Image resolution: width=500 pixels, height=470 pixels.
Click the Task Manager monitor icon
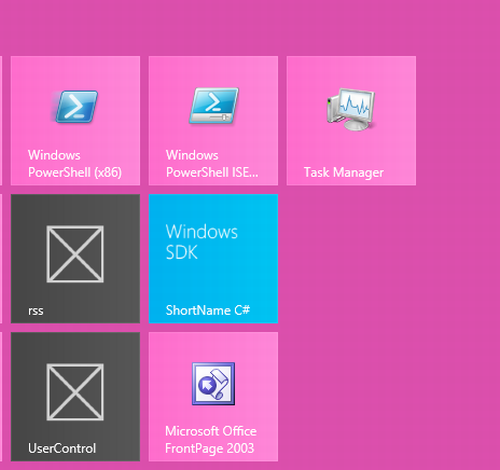[351, 109]
